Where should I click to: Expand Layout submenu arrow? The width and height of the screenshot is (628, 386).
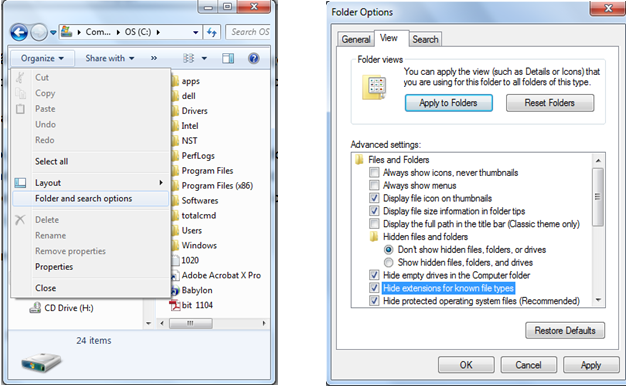point(161,183)
